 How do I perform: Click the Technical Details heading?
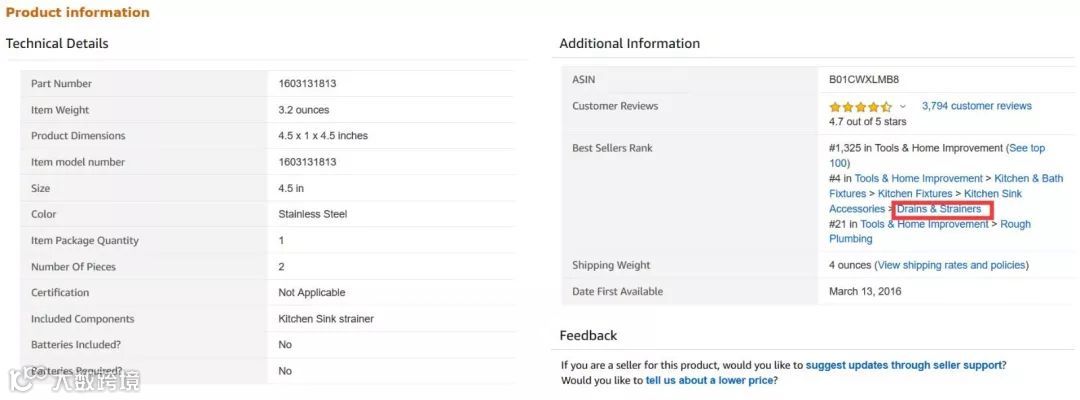pos(57,43)
